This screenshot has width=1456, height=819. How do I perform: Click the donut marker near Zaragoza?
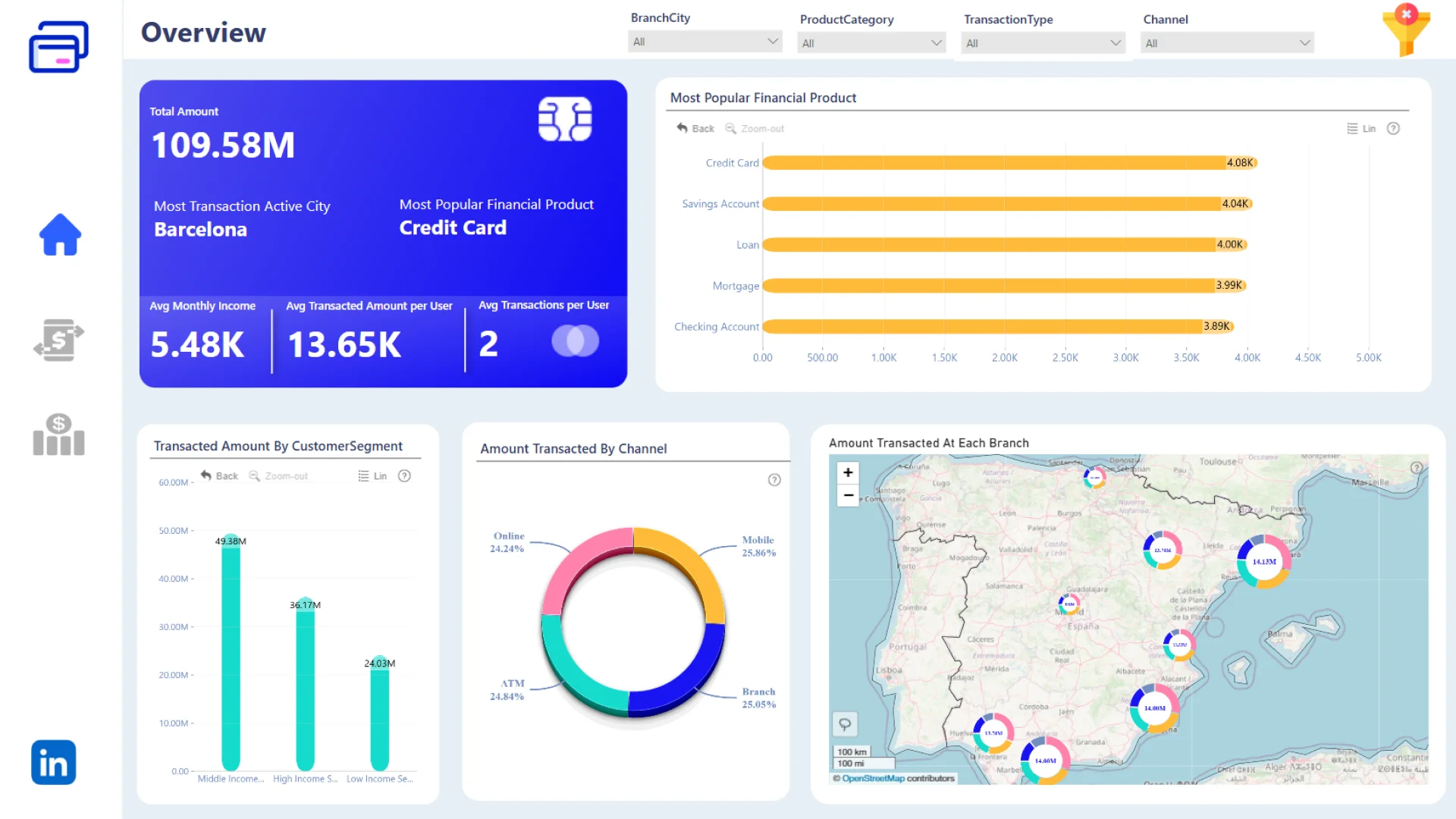click(x=1163, y=551)
